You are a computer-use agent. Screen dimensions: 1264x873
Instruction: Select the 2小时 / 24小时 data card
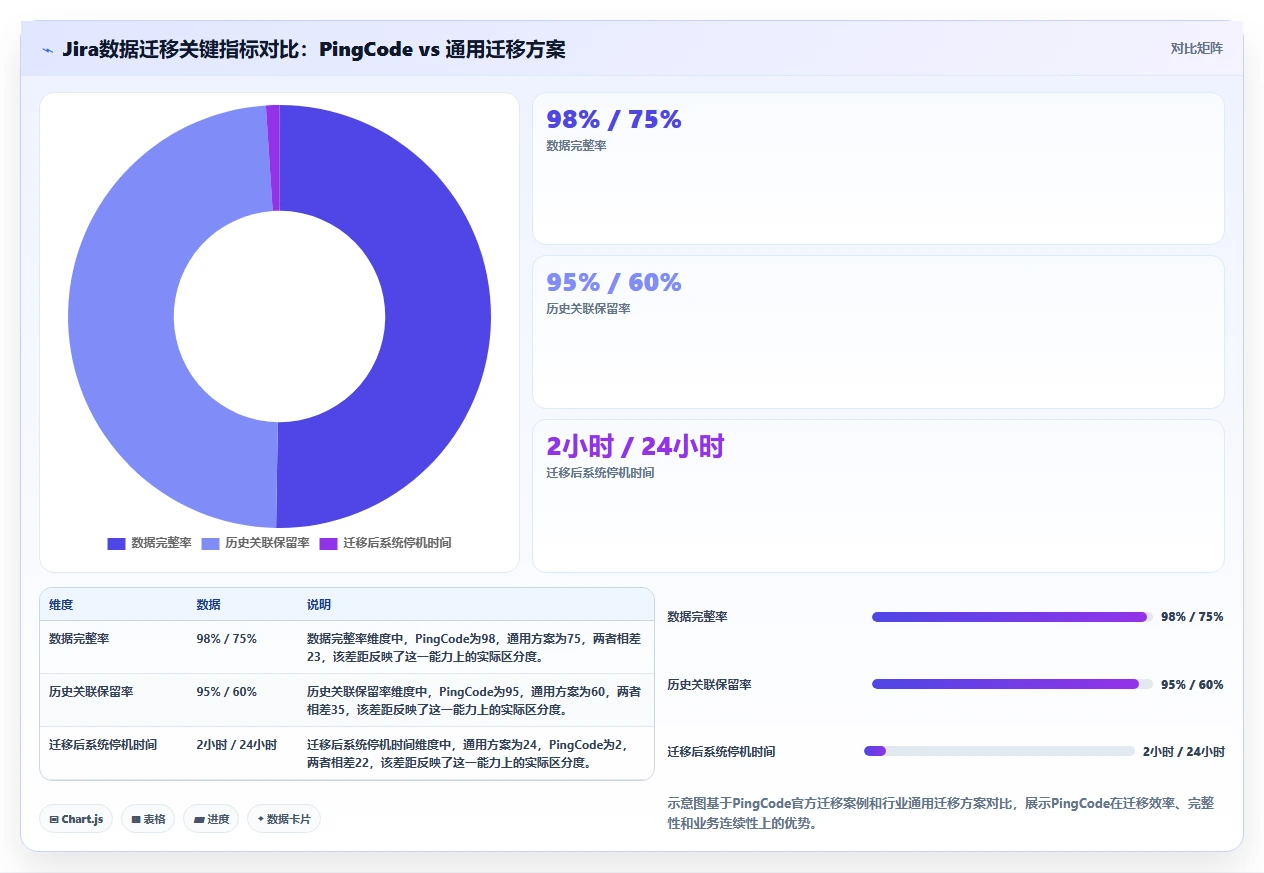[x=878, y=496]
